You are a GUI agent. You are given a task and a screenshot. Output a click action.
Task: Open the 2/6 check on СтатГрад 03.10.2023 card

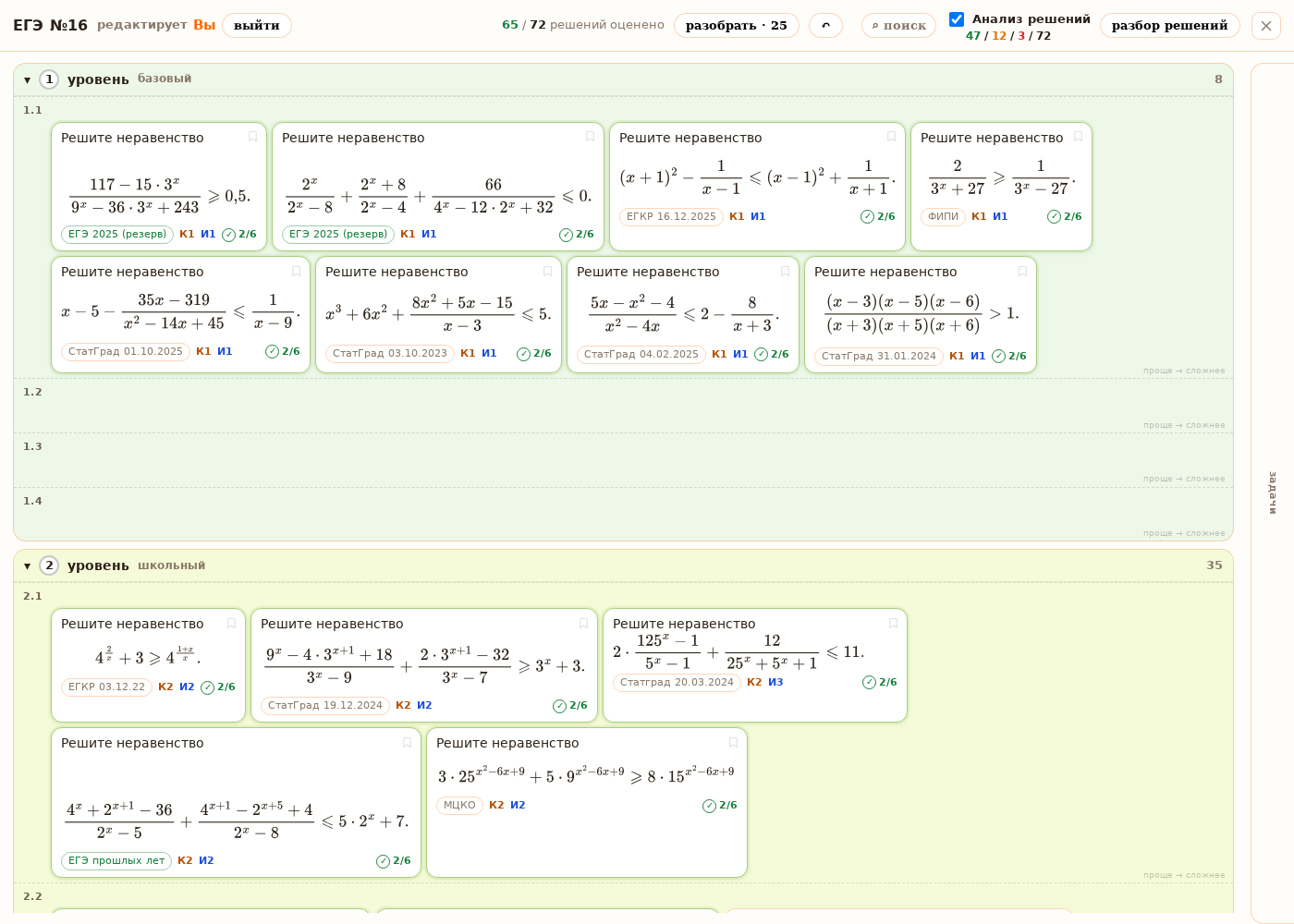point(534,353)
